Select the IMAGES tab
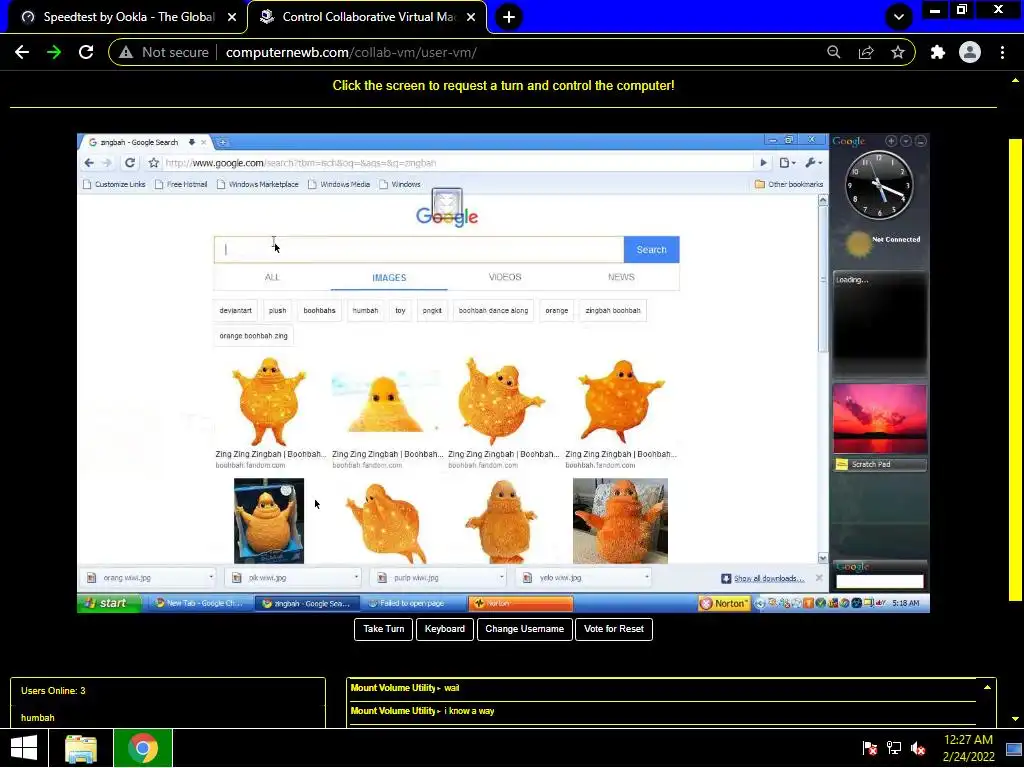The image size is (1024, 768). pos(389,278)
